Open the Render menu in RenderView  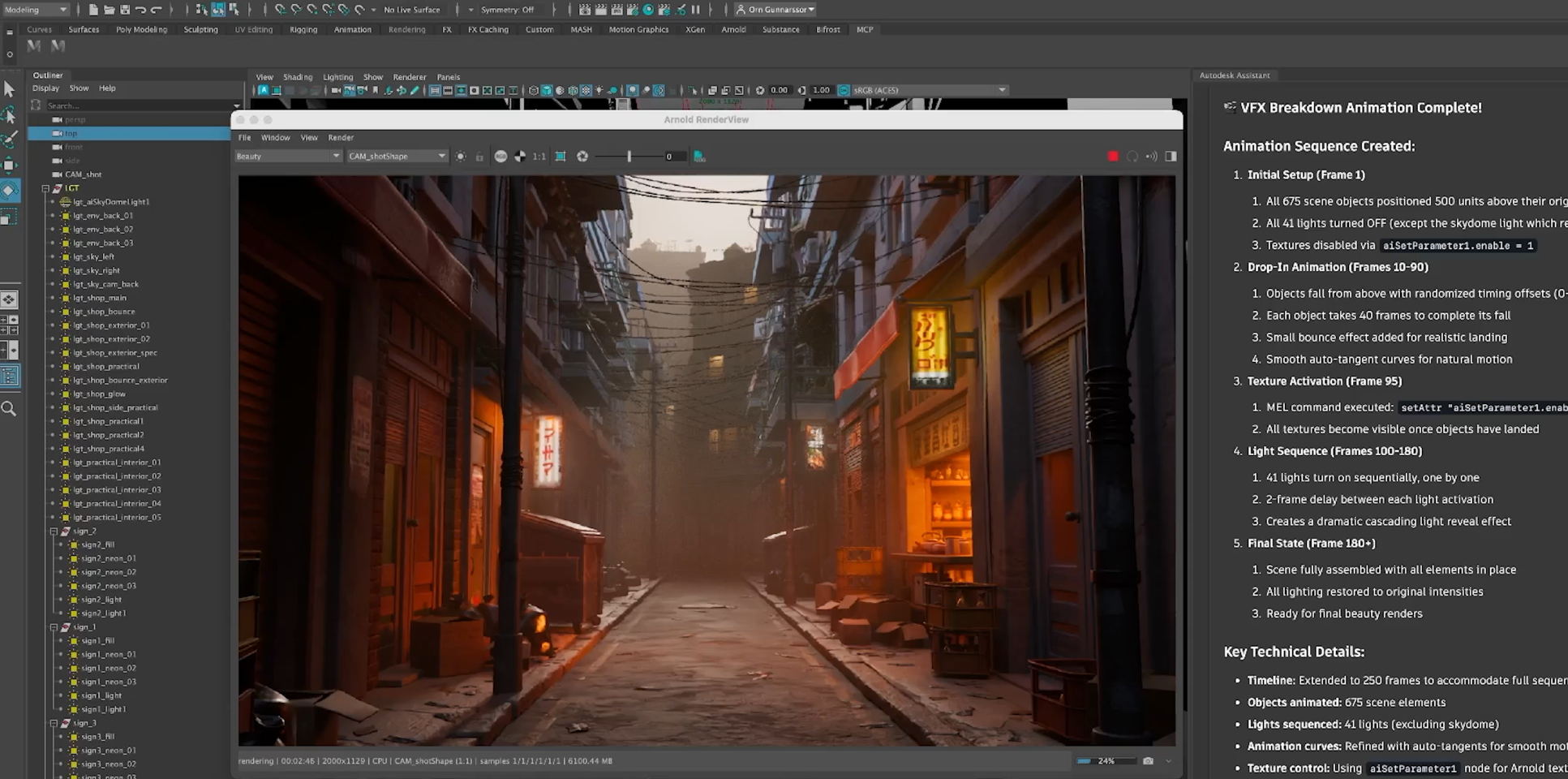tap(341, 138)
